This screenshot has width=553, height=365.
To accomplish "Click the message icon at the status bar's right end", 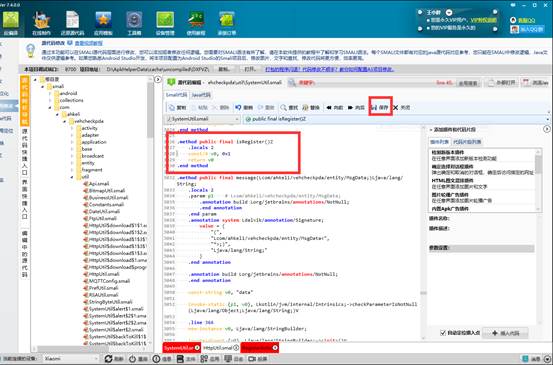I will (525, 359).
